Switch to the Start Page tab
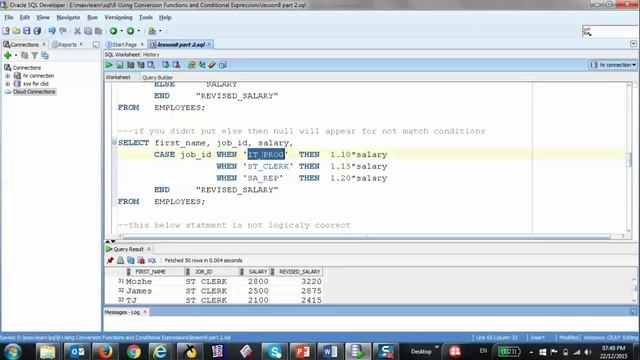640x360 pixels. 124,44
